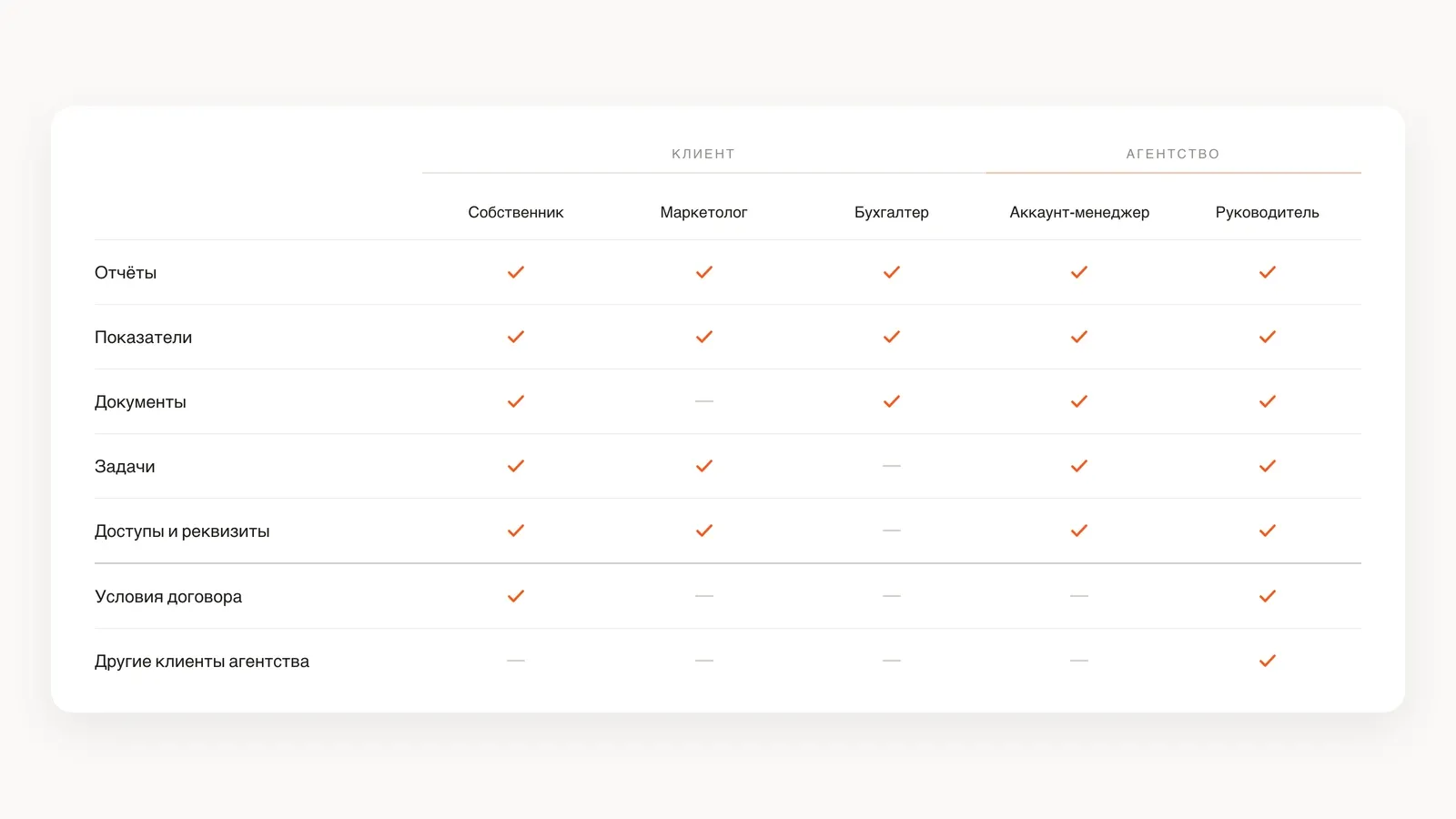Screen dimensions: 1456x819
Task: Click the Показатели checkmark under Бухгалтер
Action: [892, 337]
